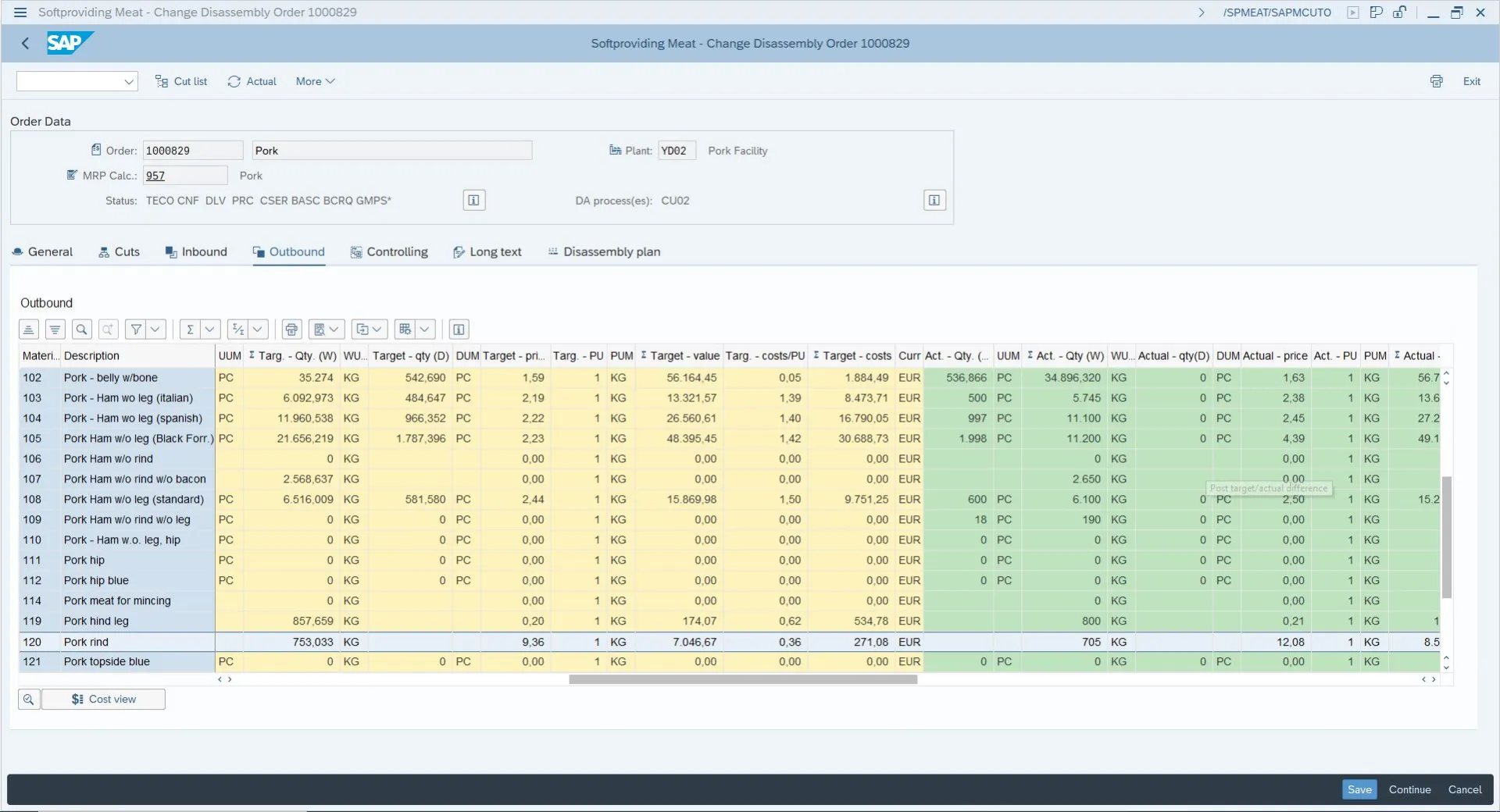This screenshot has height=812, width=1500.
Task: Apply the filter funnel in Outbound toolbar
Action: 136,329
